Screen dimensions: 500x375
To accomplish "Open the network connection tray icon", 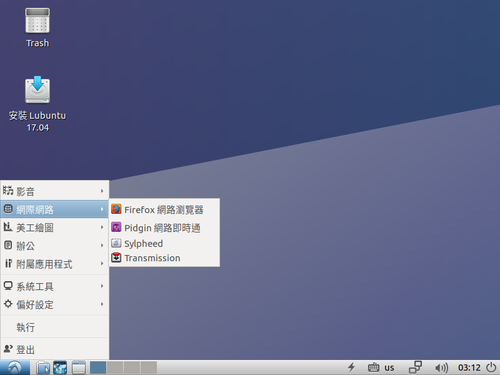I will 415,367.
